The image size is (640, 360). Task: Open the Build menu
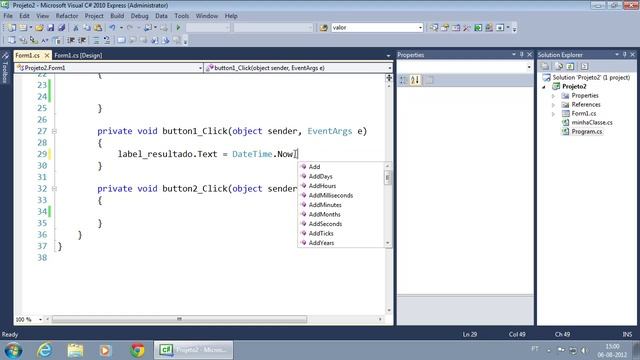(x=117, y=16)
